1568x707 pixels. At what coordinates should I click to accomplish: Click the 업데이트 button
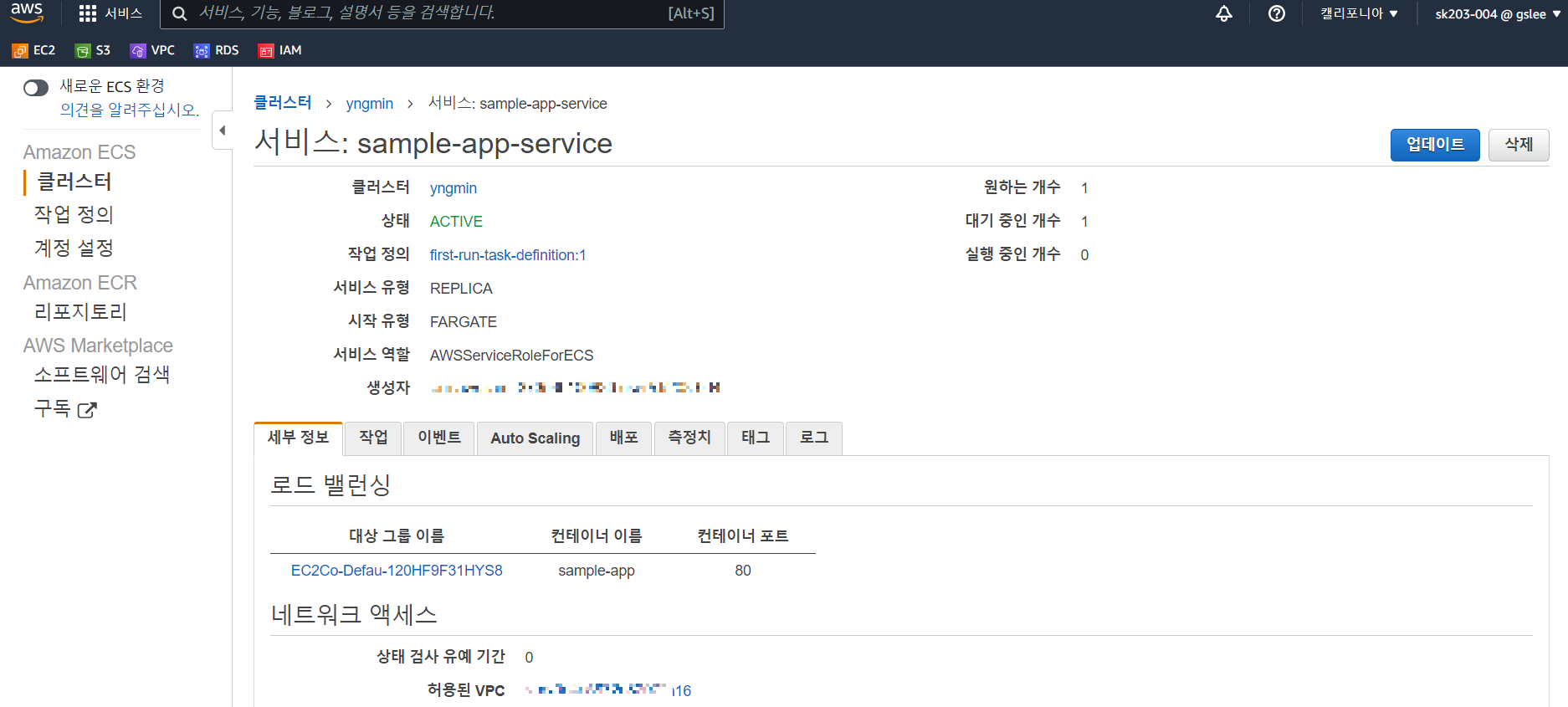1435,145
